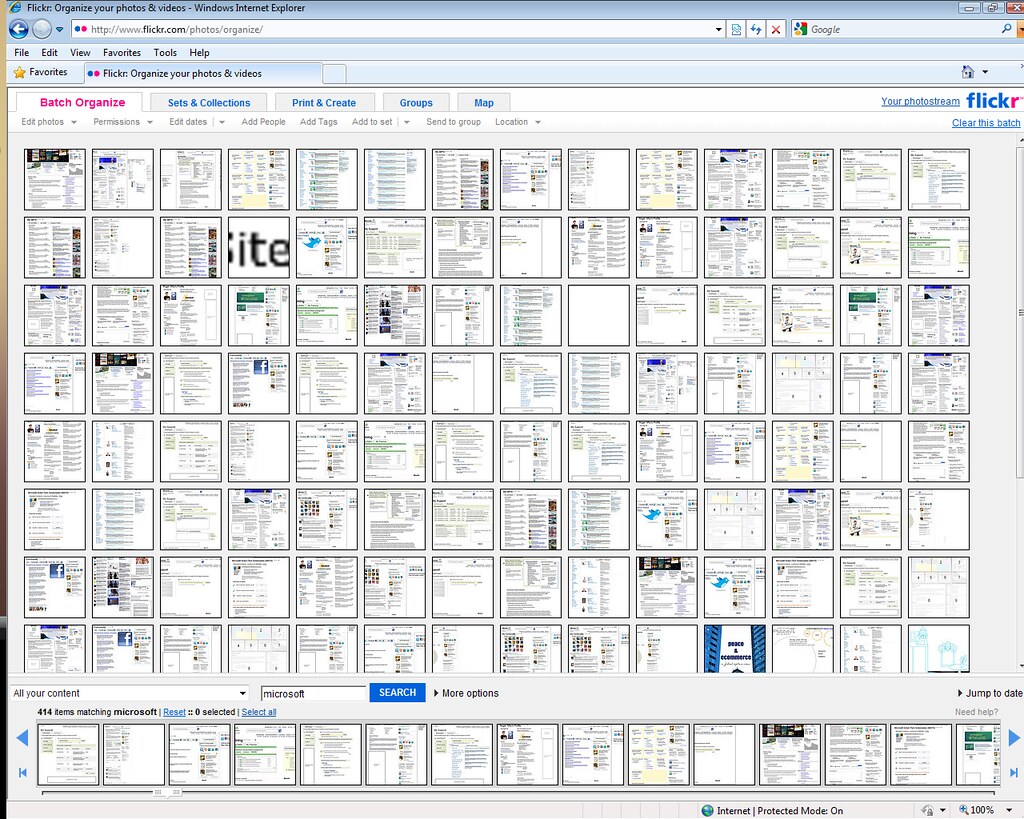Click the browser Back arrow button
Image resolution: width=1024 pixels, height=819 pixels.
tap(18, 29)
